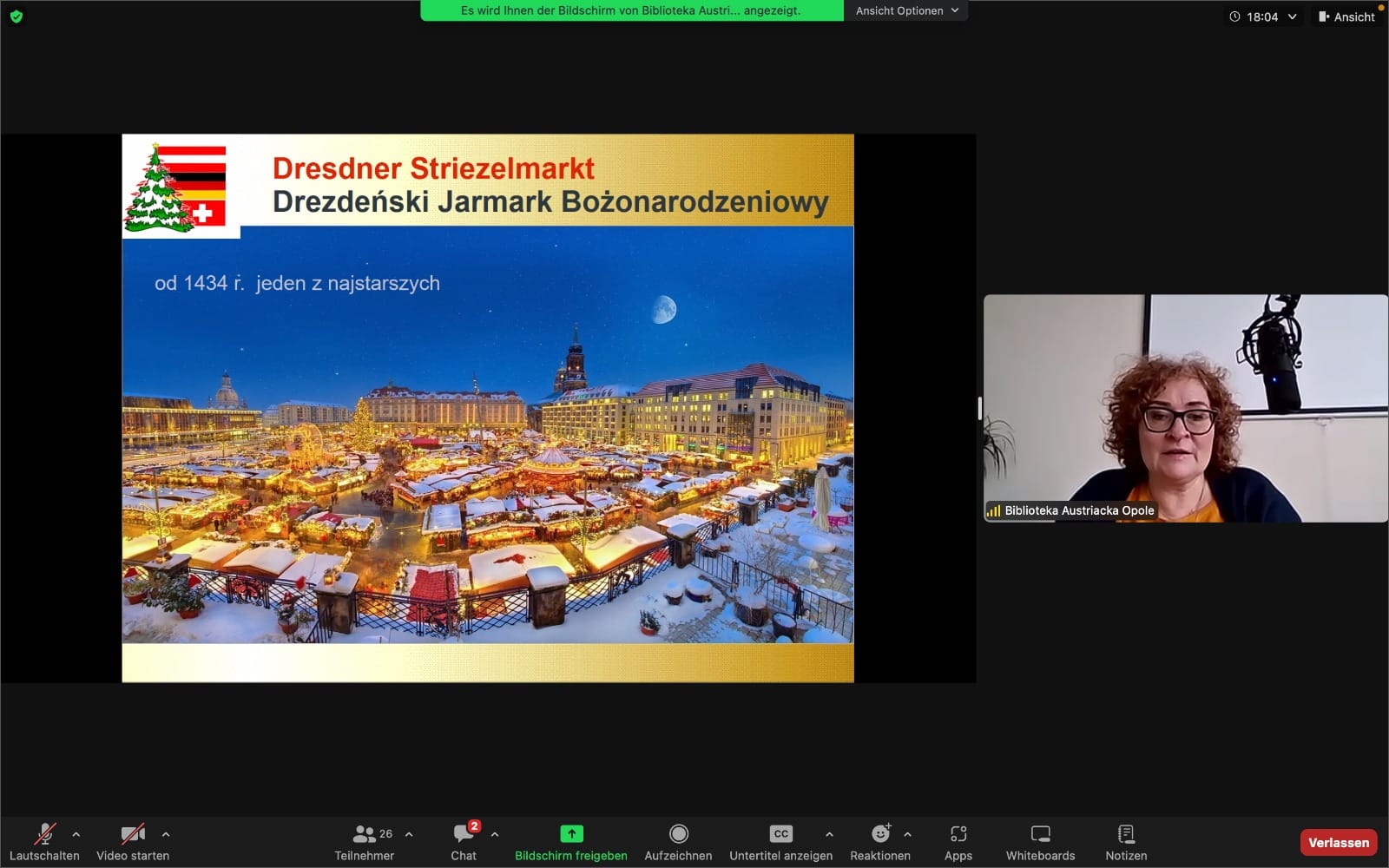Open the Ansicht Optionen dropdown
This screenshot has height=868, width=1389.
point(906,10)
